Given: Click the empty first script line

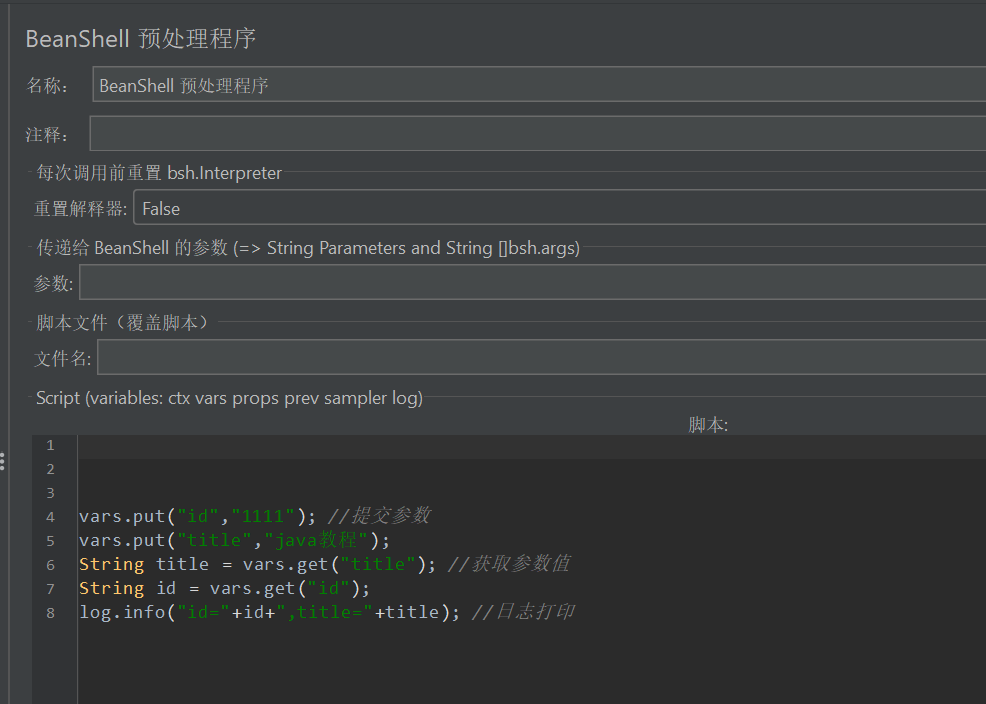Looking at the screenshot, I should (532, 446).
